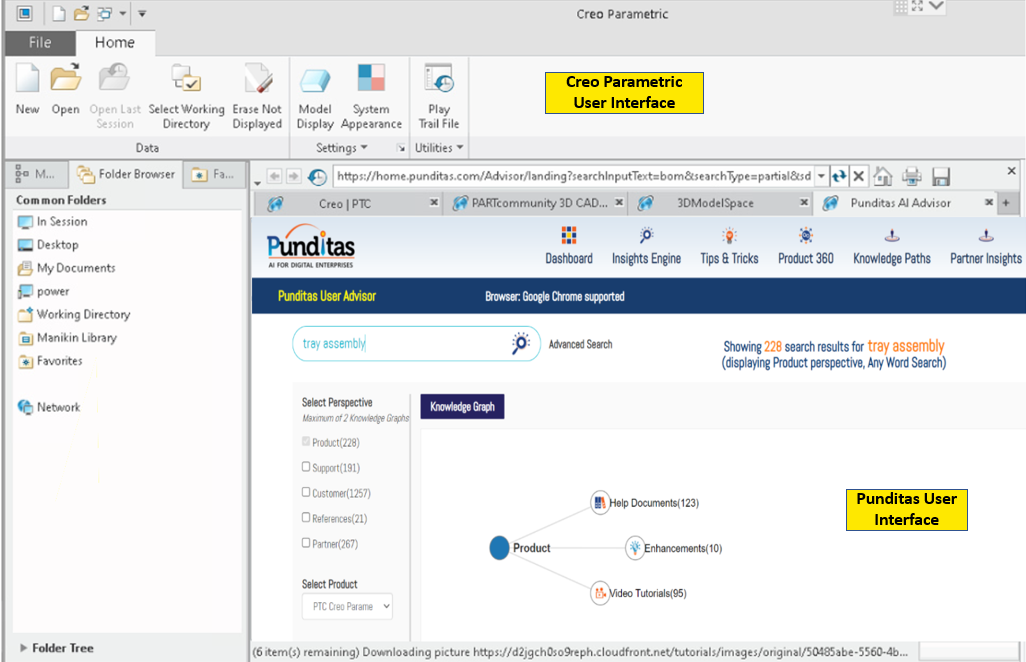Image resolution: width=1026 pixels, height=662 pixels.
Task: Enable the References(21) perspective checkbox
Action: coord(306,517)
